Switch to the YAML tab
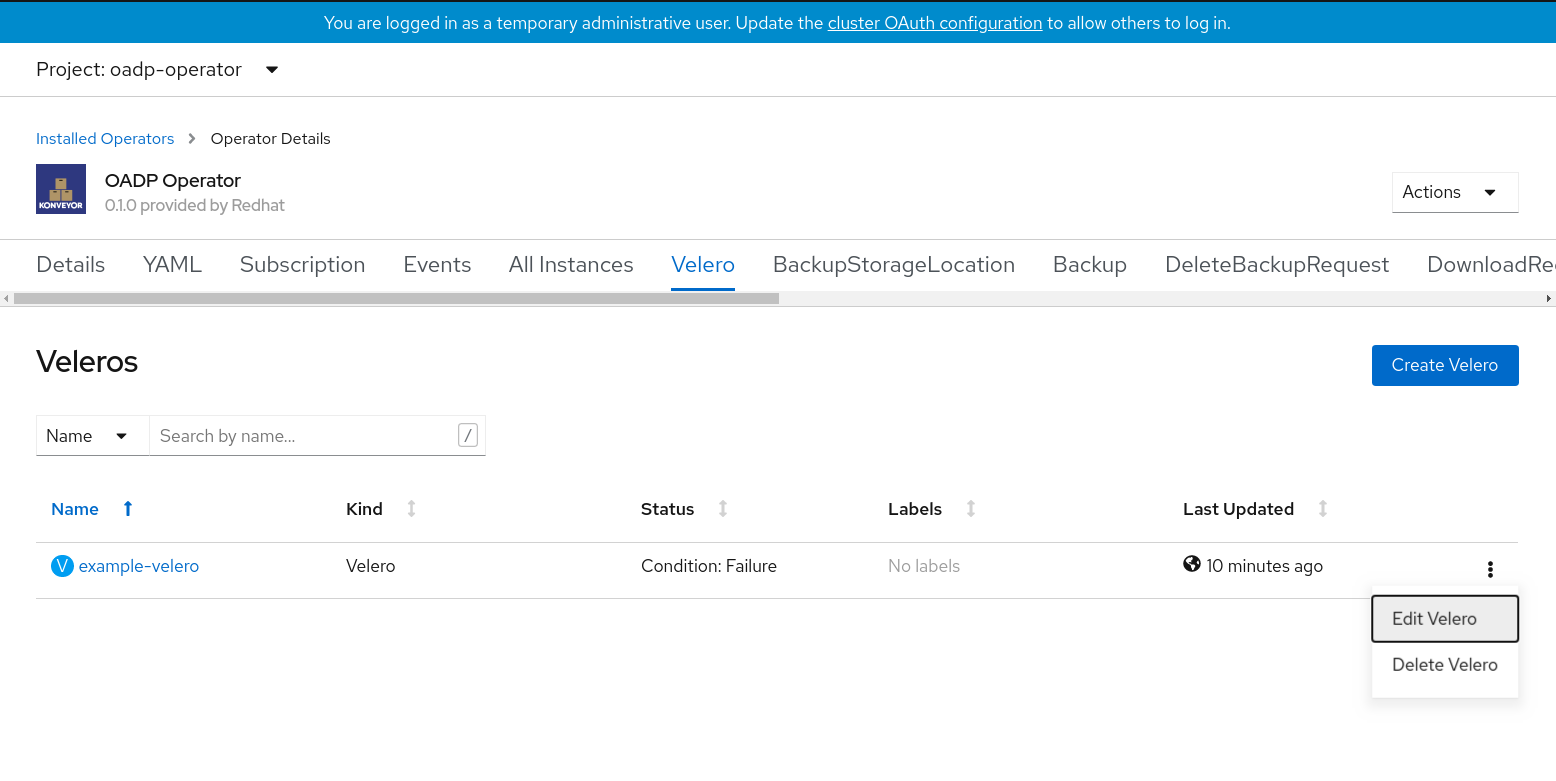 point(172,264)
